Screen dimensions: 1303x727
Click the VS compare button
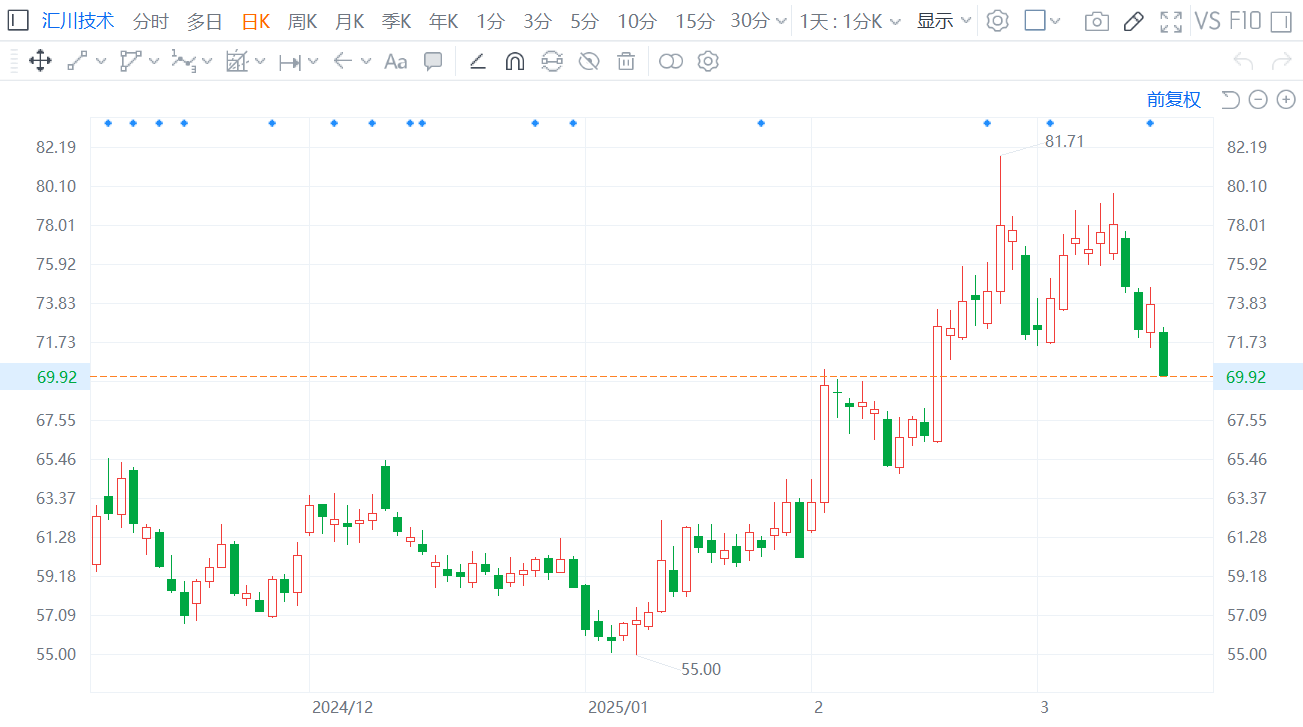pyautogui.click(x=1208, y=20)
